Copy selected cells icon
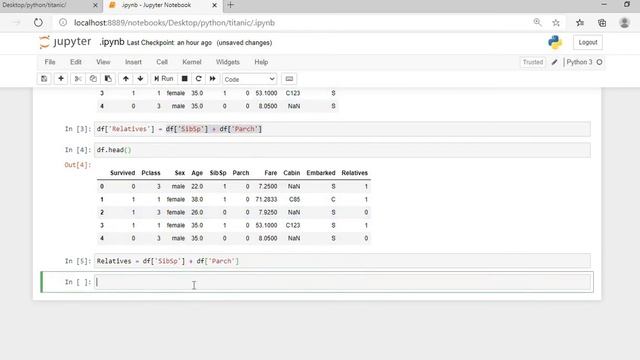This screenshot has width=640, height=360. point(93,79)
